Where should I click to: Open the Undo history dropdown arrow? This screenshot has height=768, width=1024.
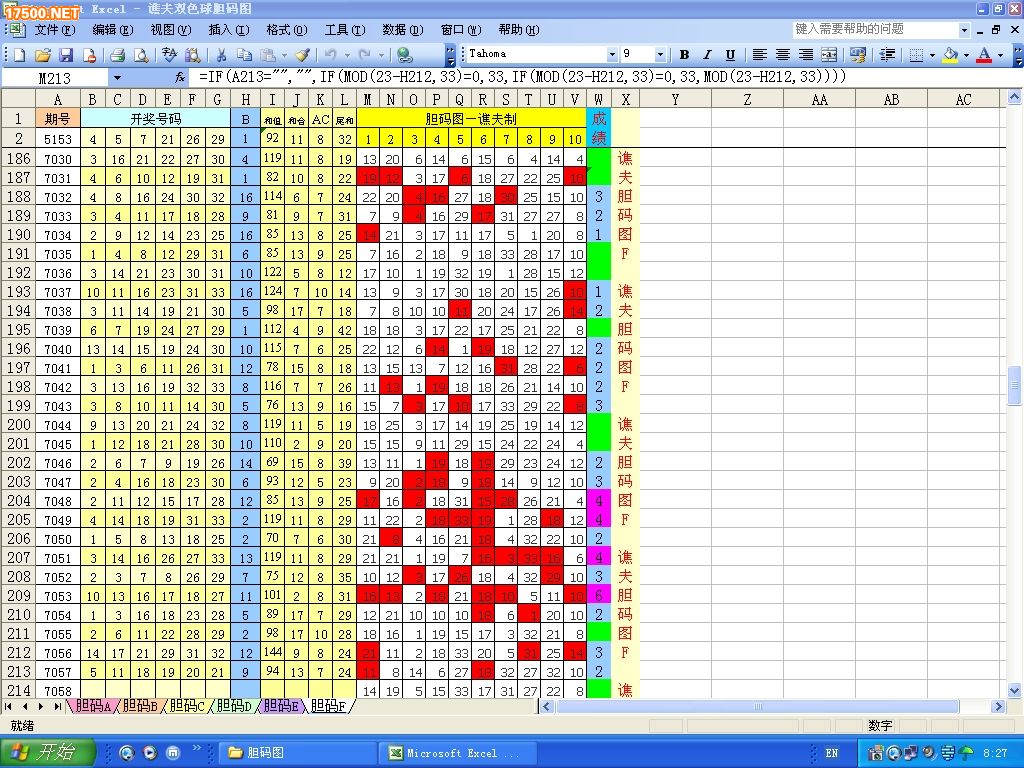point(347,55)
